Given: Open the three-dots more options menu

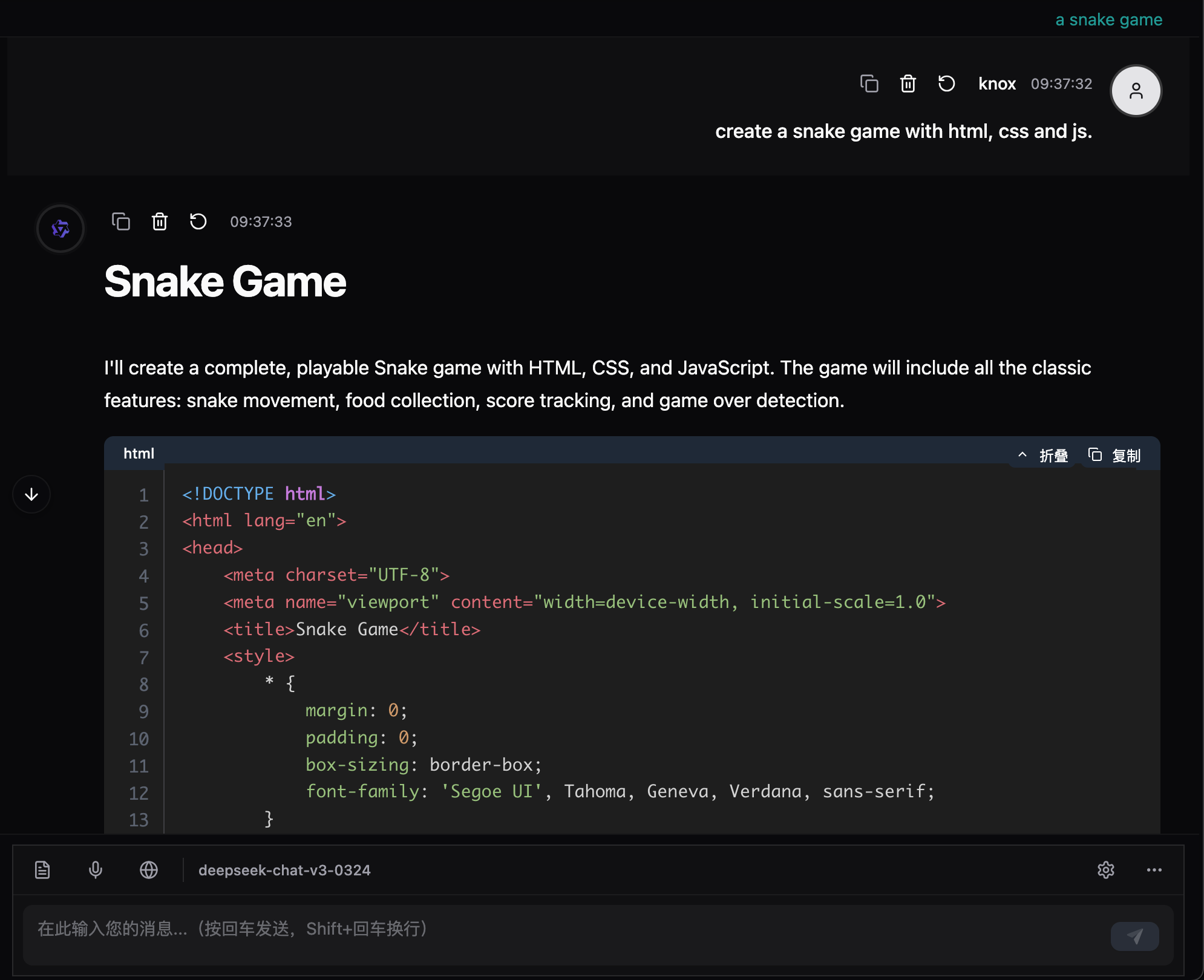Looking at the screenshot, I should [1154, 870].
